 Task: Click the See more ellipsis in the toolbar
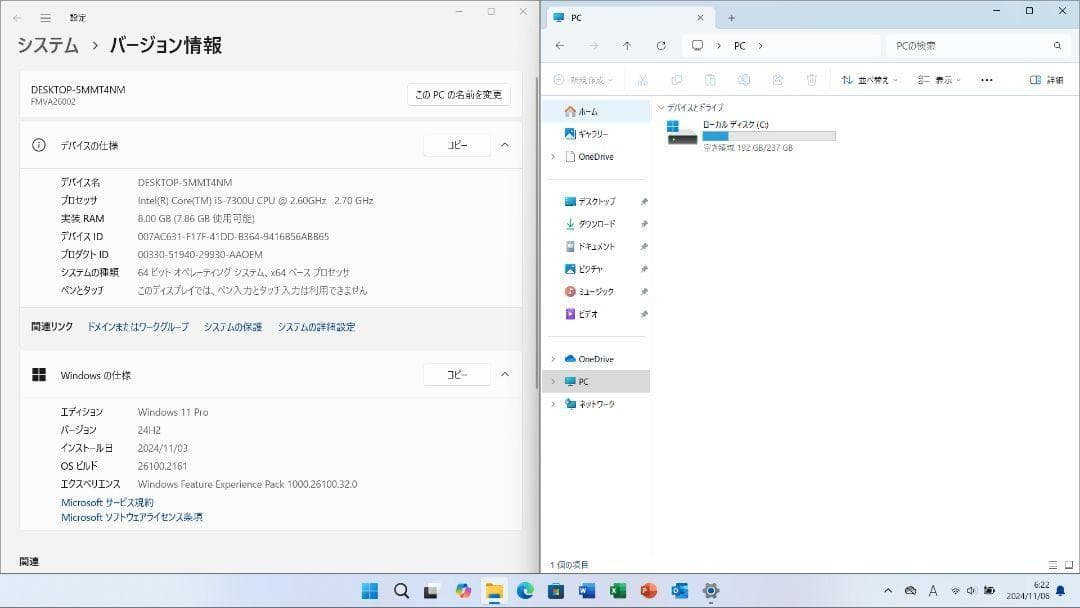point(985,80)
